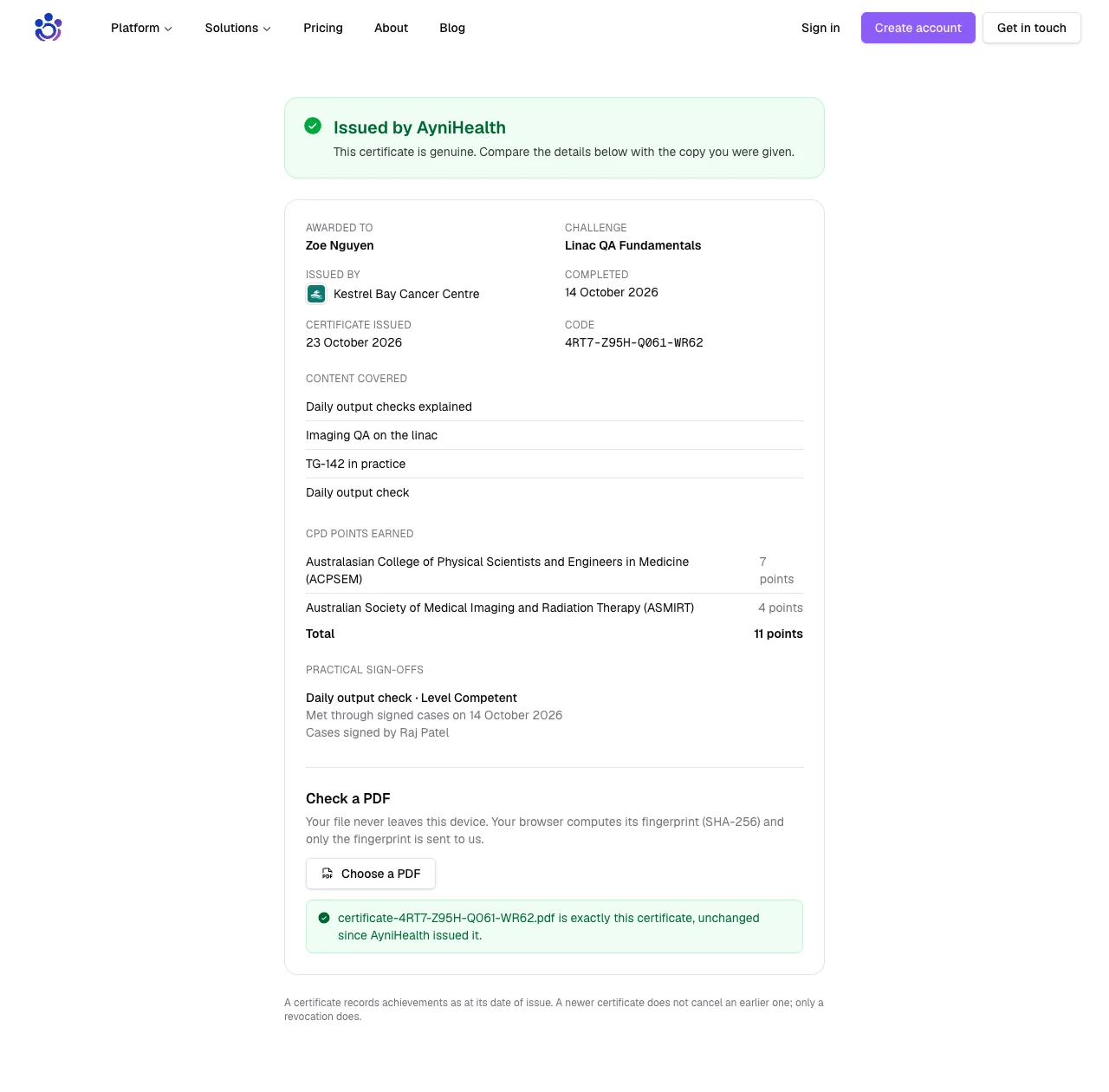Expand the Platform dropdown menu
Screen dimensions: 1109x1092
point(141,28)
